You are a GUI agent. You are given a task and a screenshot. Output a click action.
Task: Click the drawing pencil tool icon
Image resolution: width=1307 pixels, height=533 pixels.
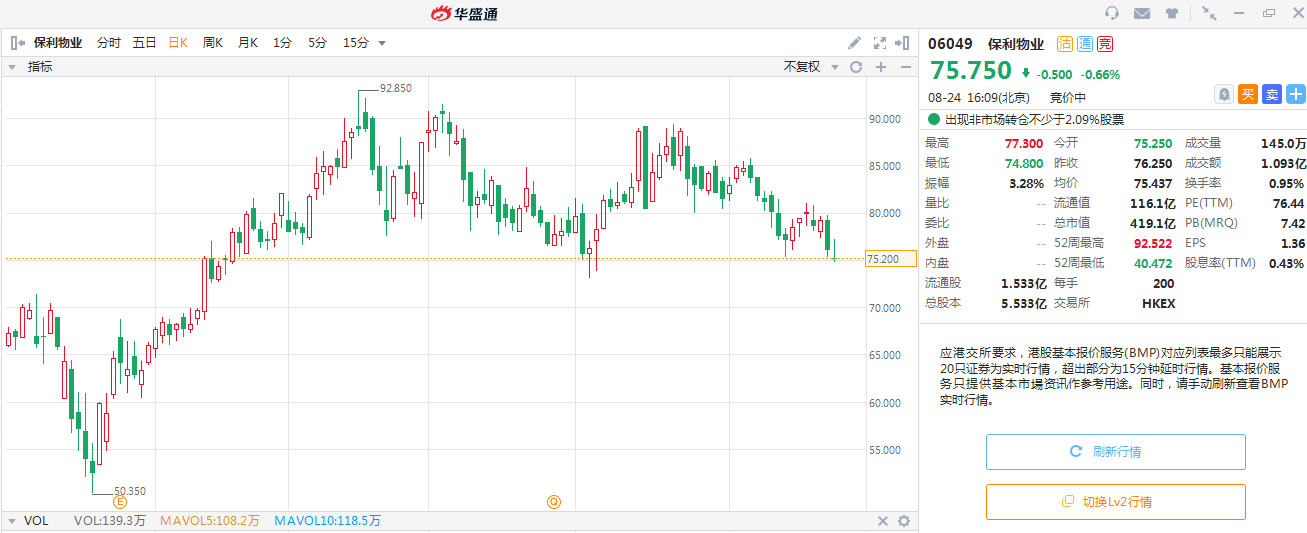pyautogui.click(x=854, y=43)
